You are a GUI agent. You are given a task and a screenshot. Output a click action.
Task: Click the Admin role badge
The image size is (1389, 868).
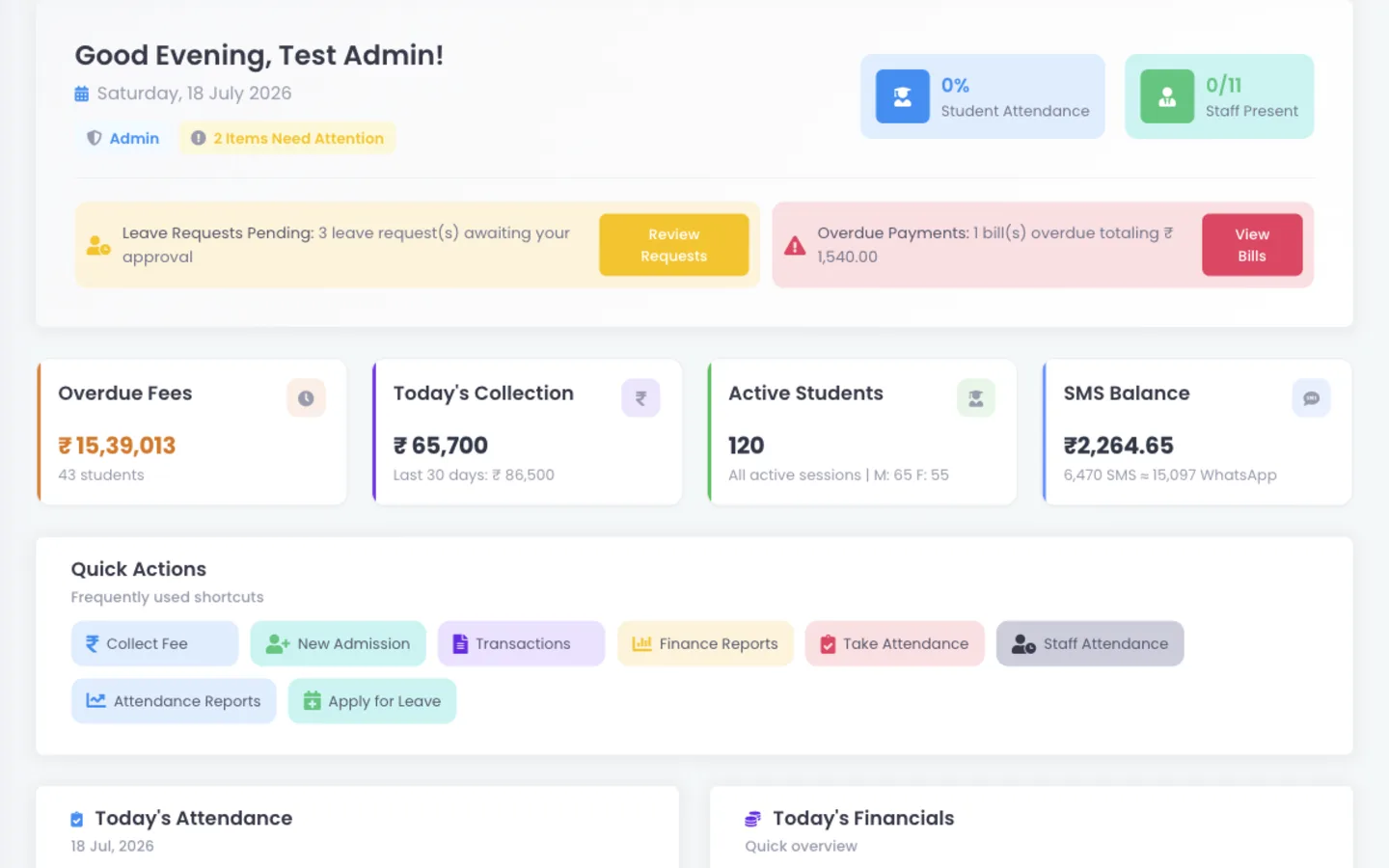pos(123,138)
